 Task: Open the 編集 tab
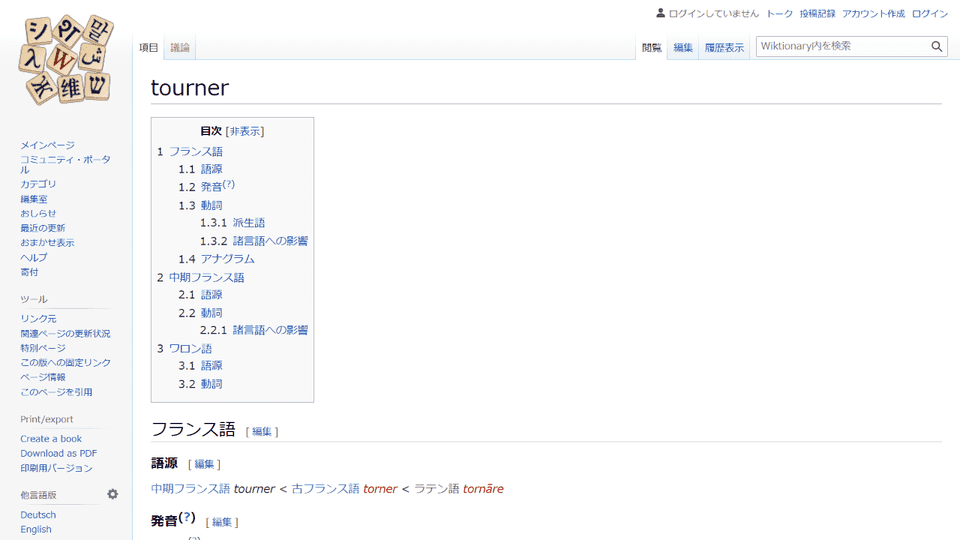coord(683,48)
